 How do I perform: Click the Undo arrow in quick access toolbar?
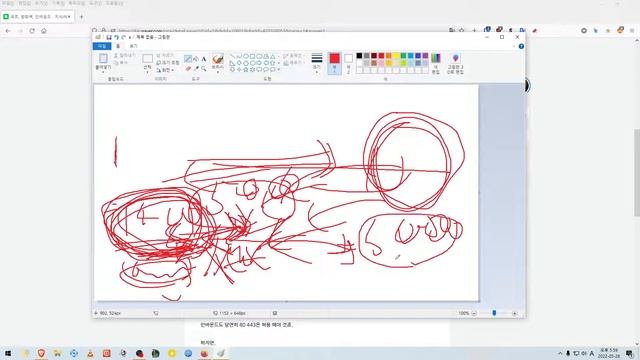116,37
